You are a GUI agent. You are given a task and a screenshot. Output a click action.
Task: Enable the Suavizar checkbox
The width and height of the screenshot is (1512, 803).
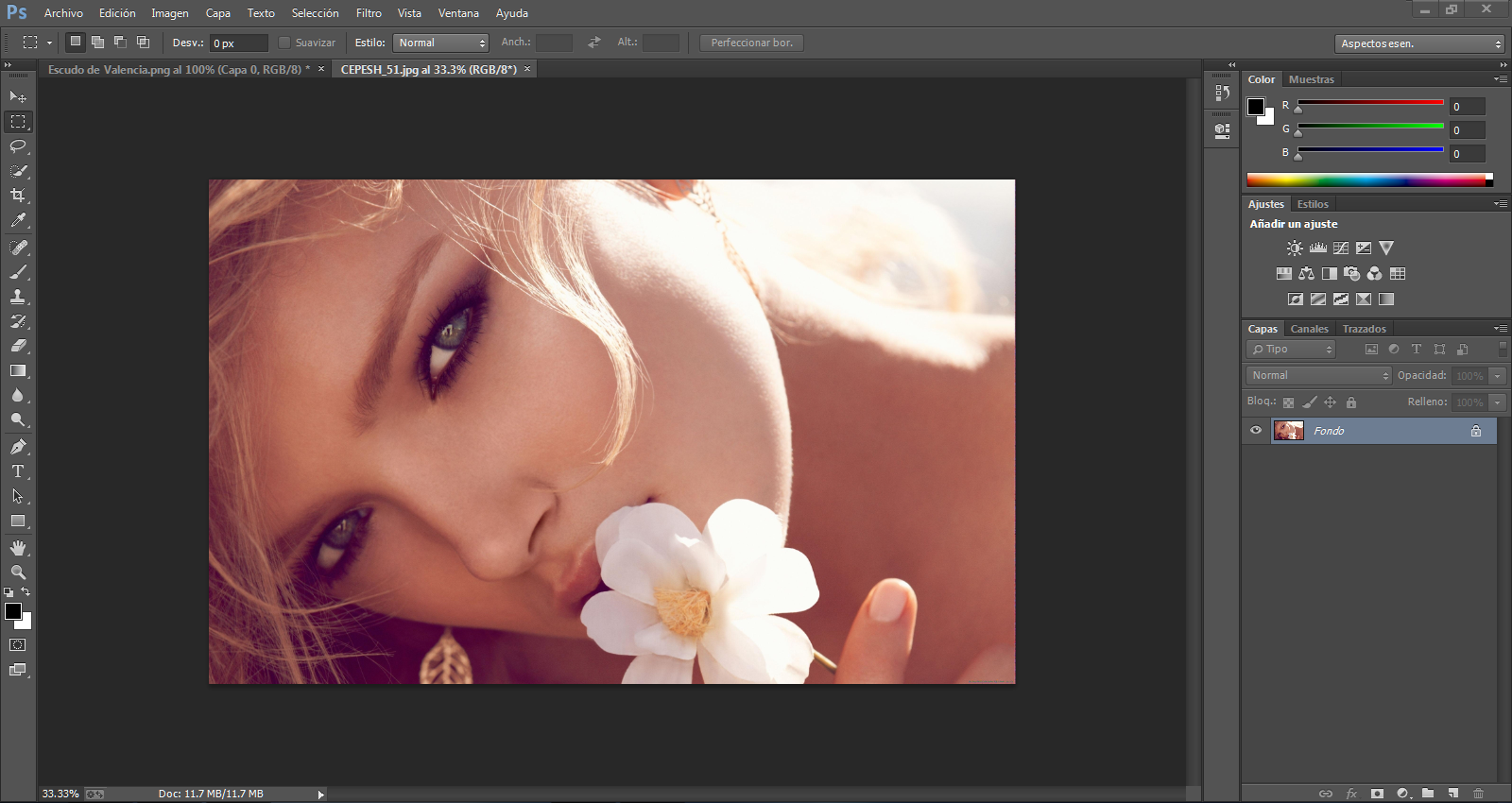(x=284, y=43)
